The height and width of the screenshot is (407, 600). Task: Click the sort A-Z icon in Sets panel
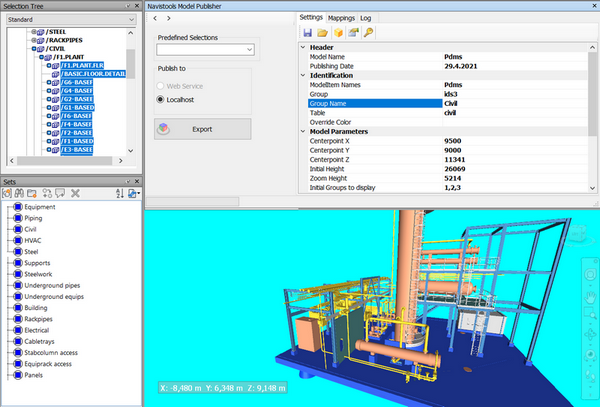coord(120,192)
